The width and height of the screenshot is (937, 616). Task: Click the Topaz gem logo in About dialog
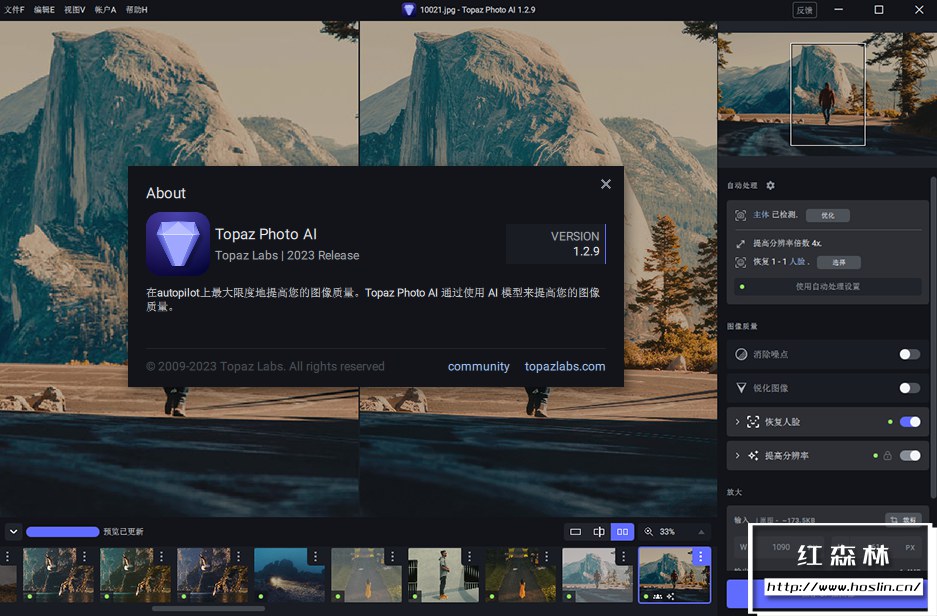coord(177,243)
